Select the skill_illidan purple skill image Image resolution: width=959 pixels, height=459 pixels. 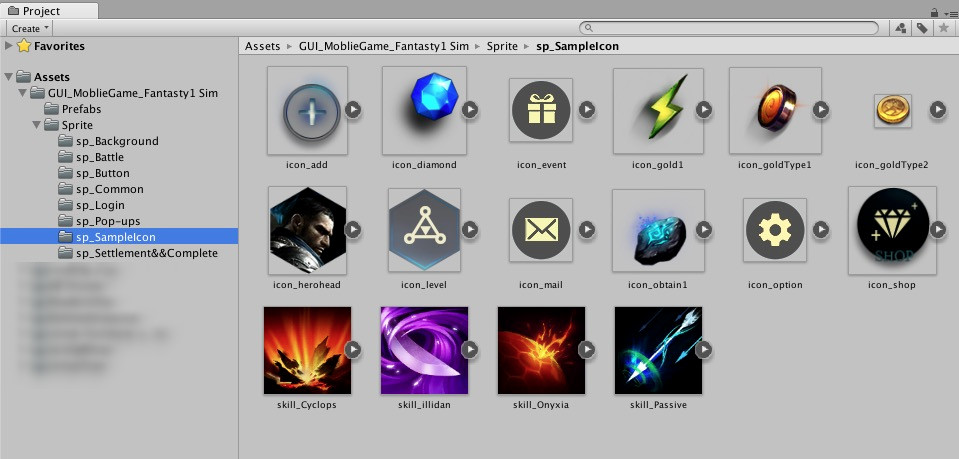point(424,350)
